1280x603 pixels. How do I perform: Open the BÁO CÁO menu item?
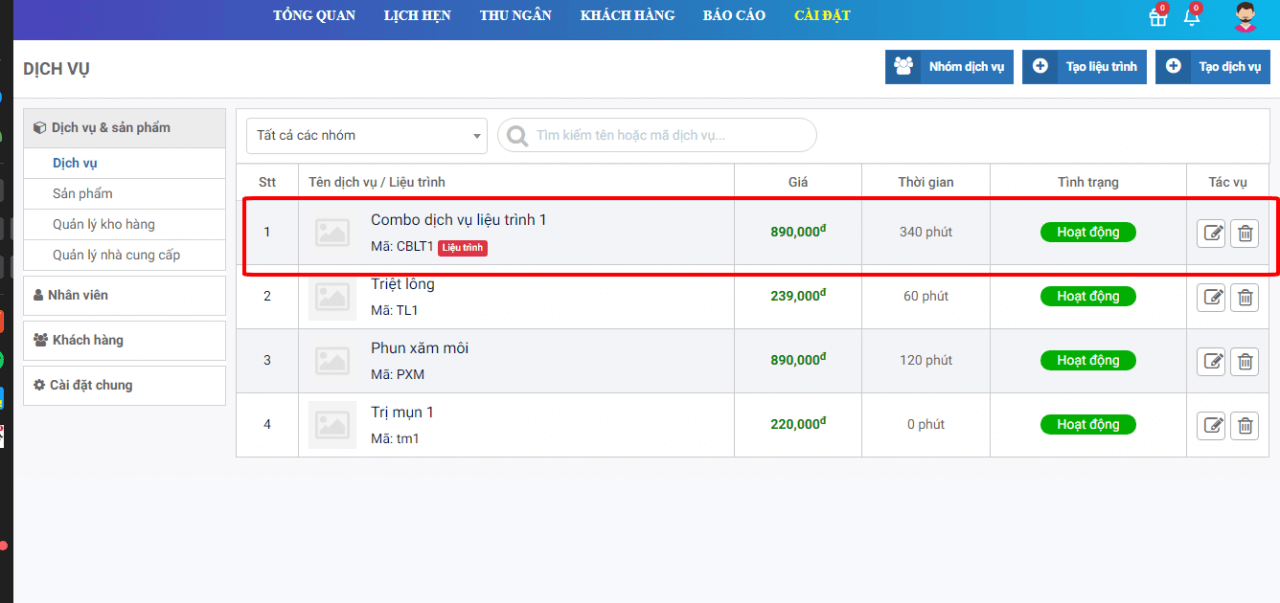[734, 16]
